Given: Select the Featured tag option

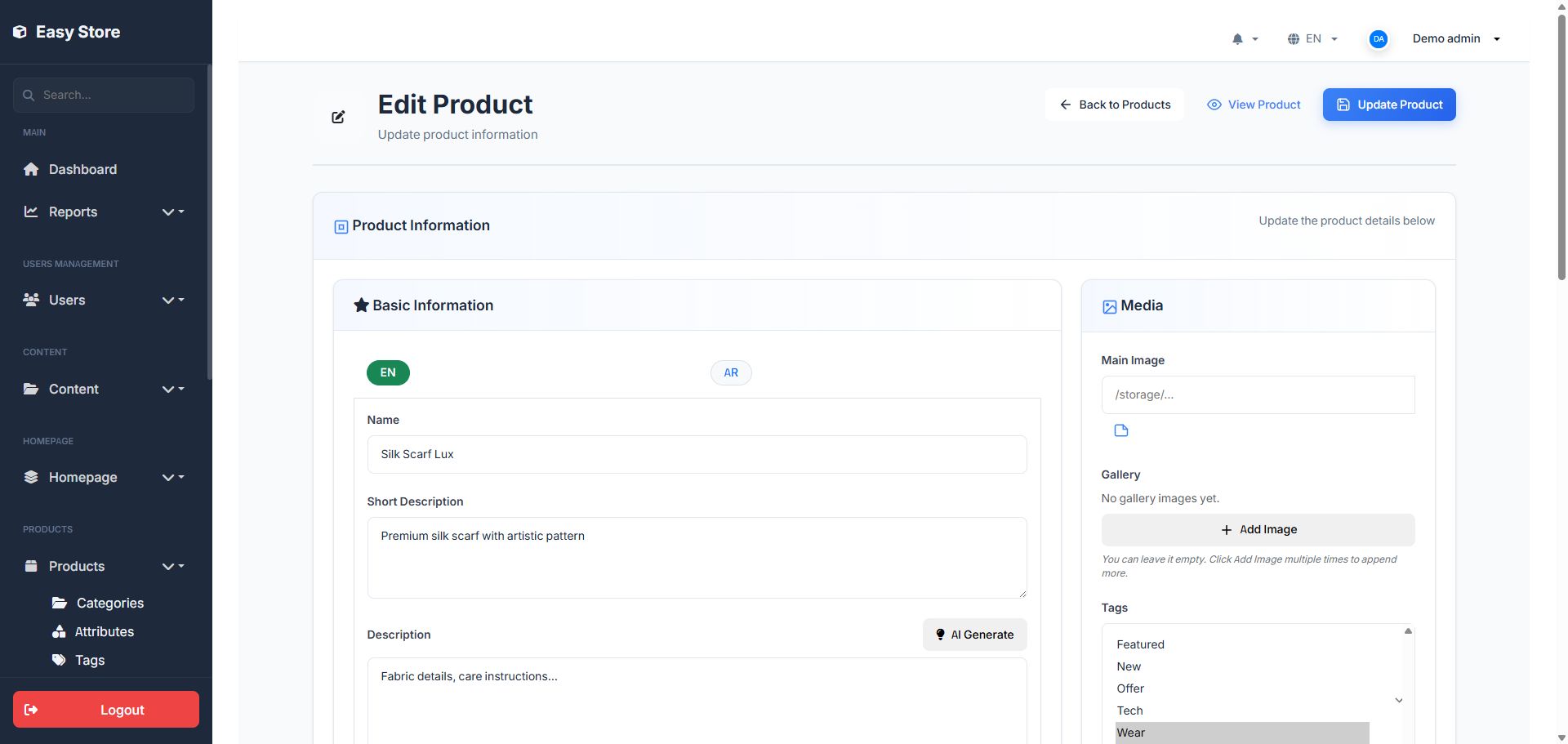Looking at the screenshot, I should click(x=1141, y=644).
